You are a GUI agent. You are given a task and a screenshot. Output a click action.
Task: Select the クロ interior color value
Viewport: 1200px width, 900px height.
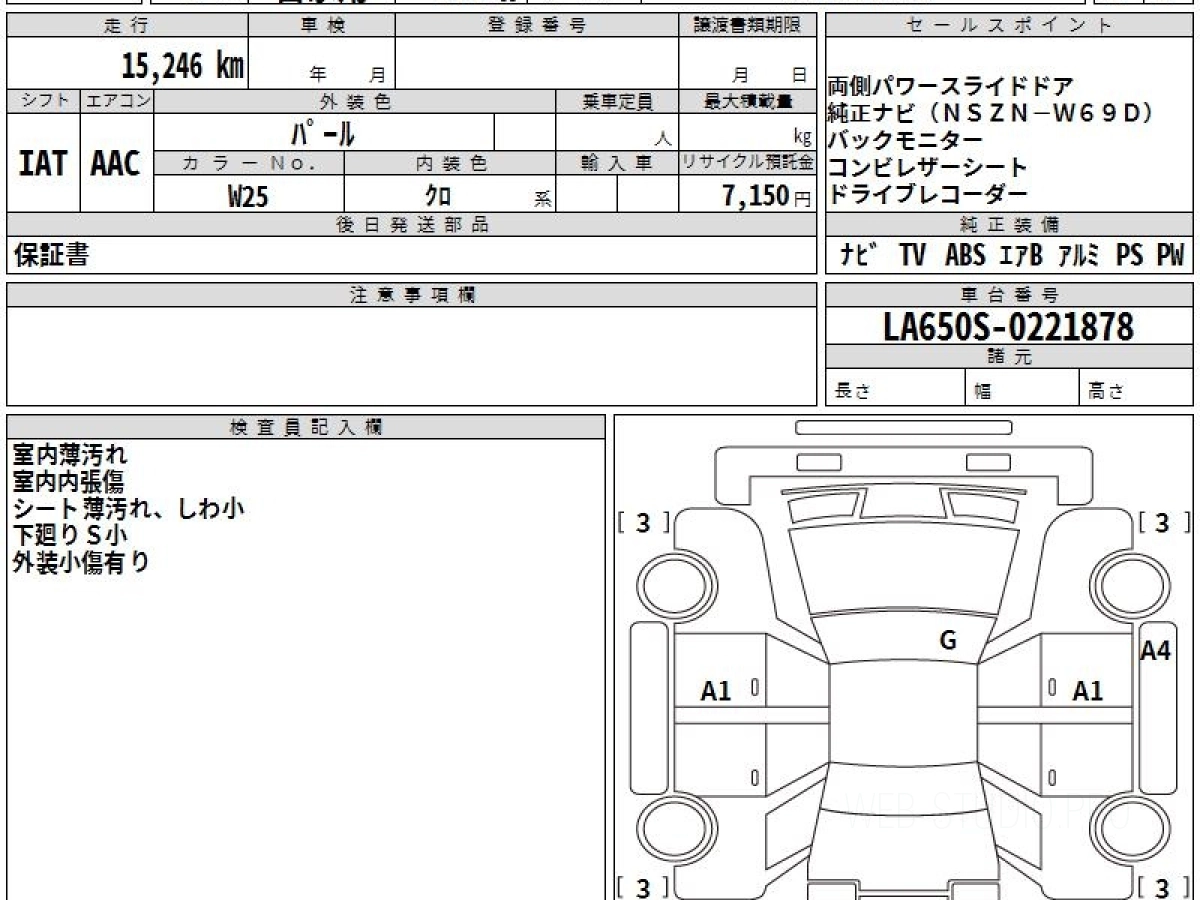point(438,196)
